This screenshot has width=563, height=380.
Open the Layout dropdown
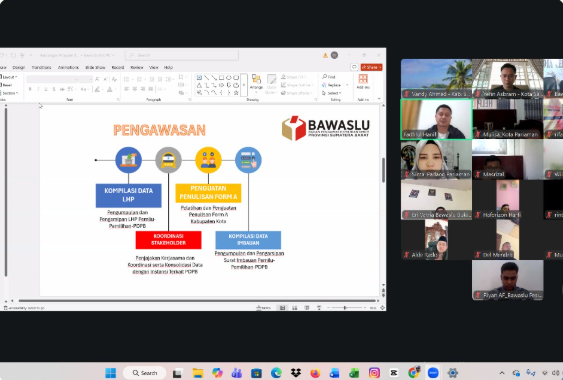[9, 77]
